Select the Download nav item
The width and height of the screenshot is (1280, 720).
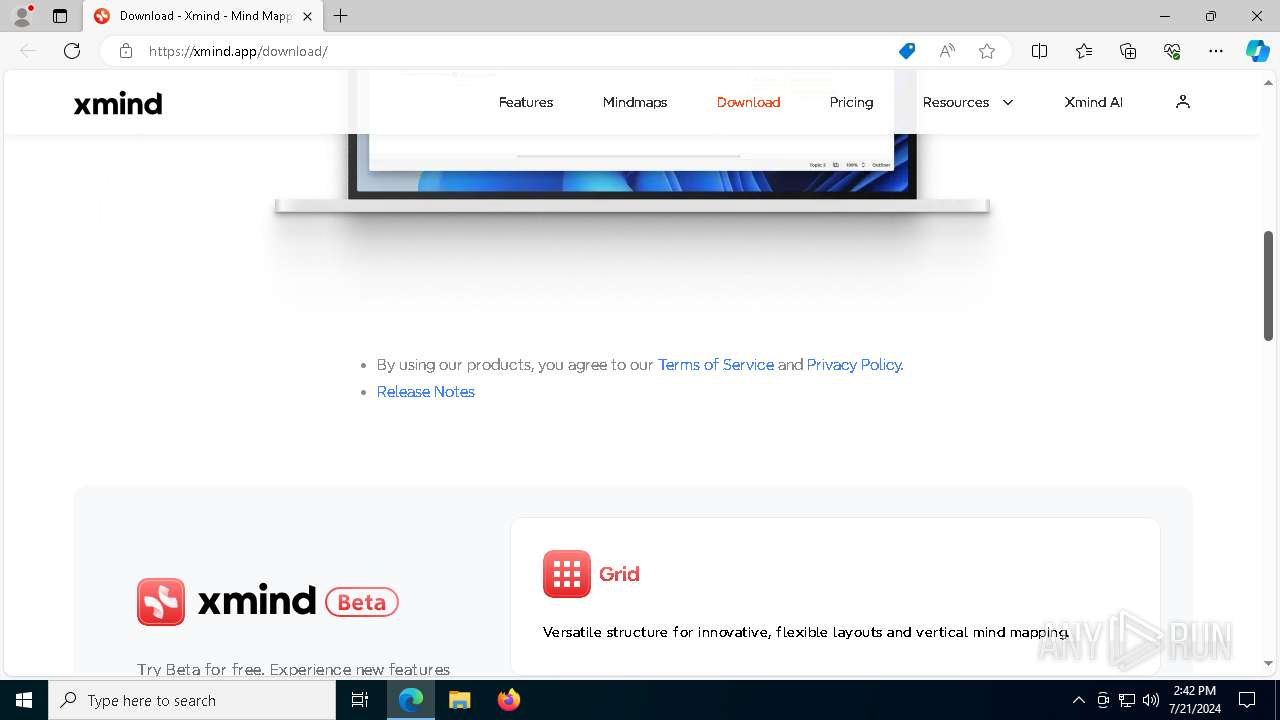[748, 102]
